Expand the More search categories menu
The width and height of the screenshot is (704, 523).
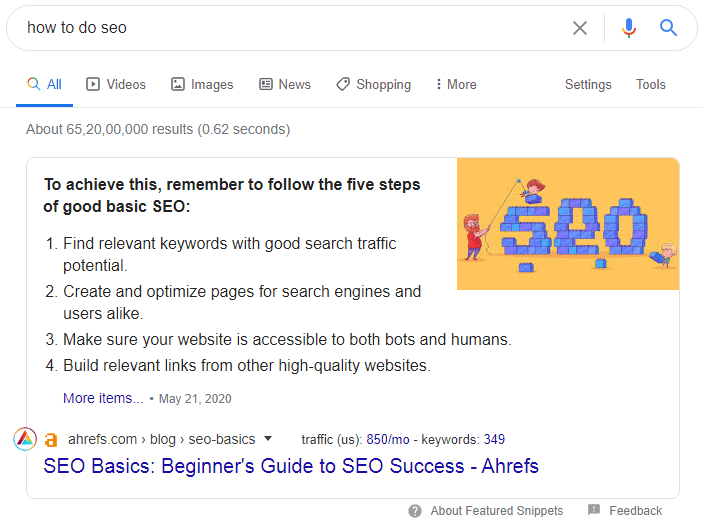click(x=456, y=84)
